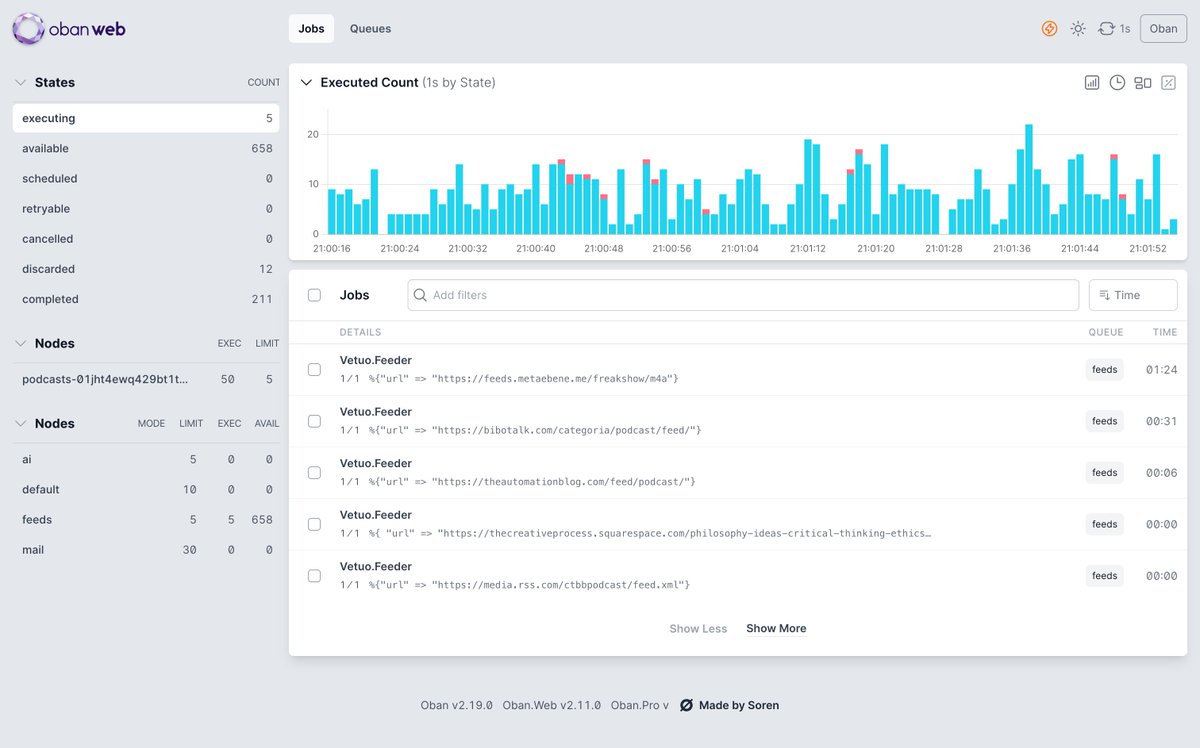Click feeds badge on the 00:06 job

pos(1105,472)
